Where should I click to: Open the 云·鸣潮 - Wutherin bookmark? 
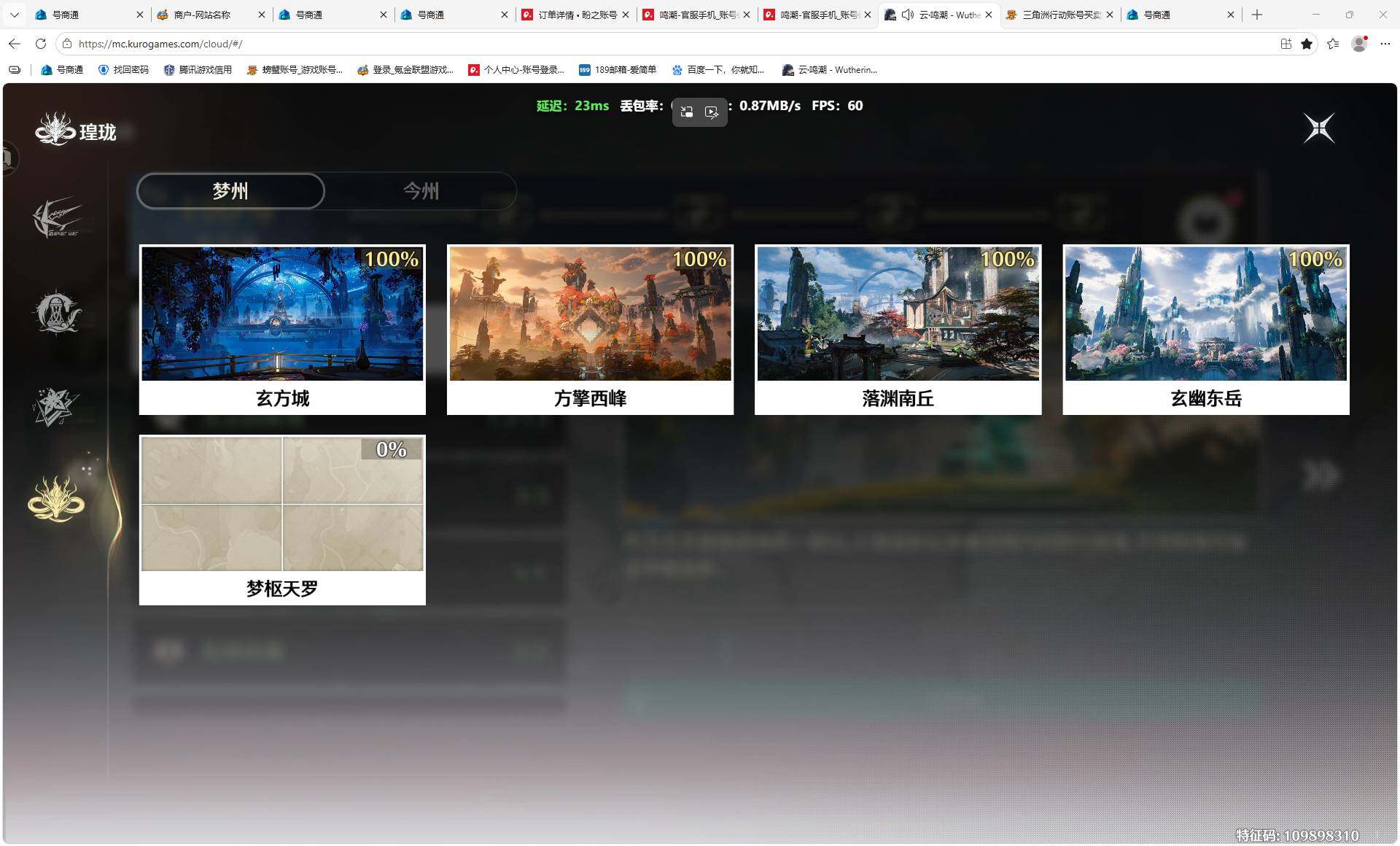pos(830,70)
